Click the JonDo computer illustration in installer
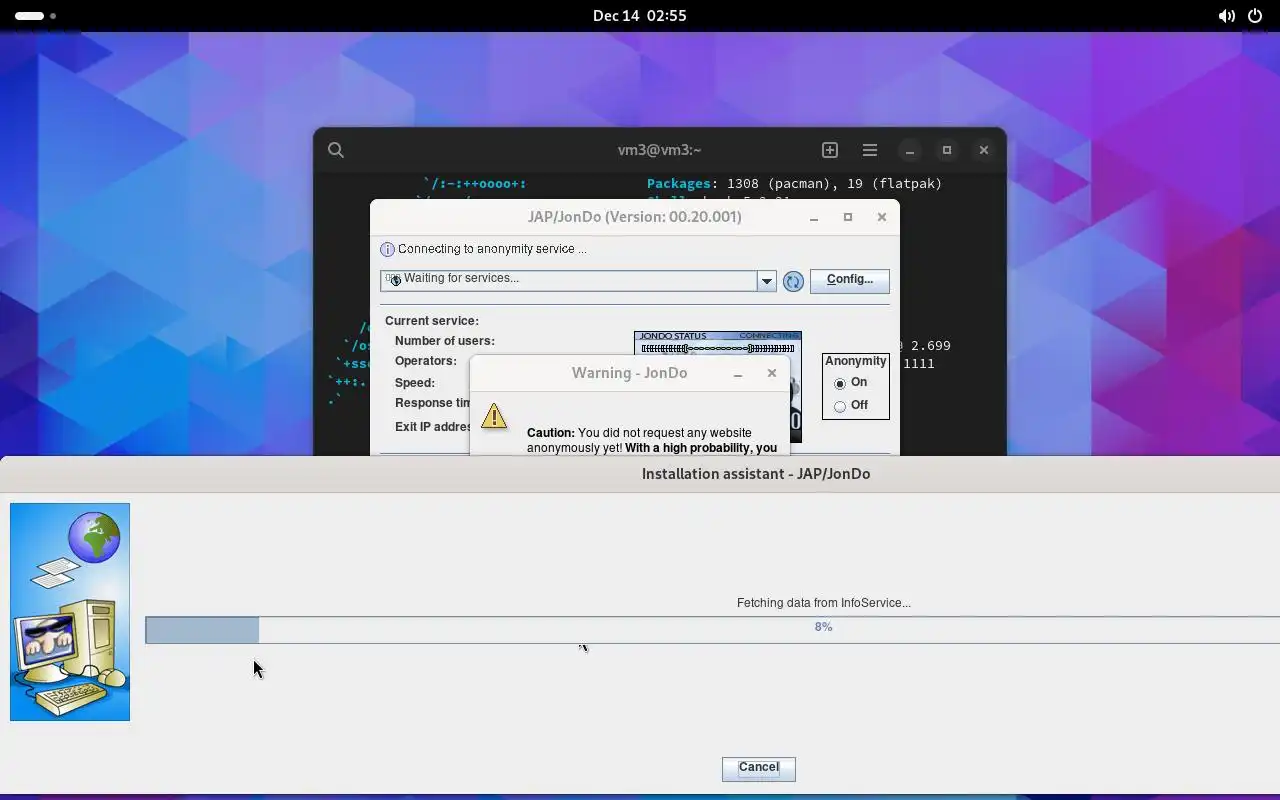The width and height of the screenshot is (1280, 800). [70, 612]
